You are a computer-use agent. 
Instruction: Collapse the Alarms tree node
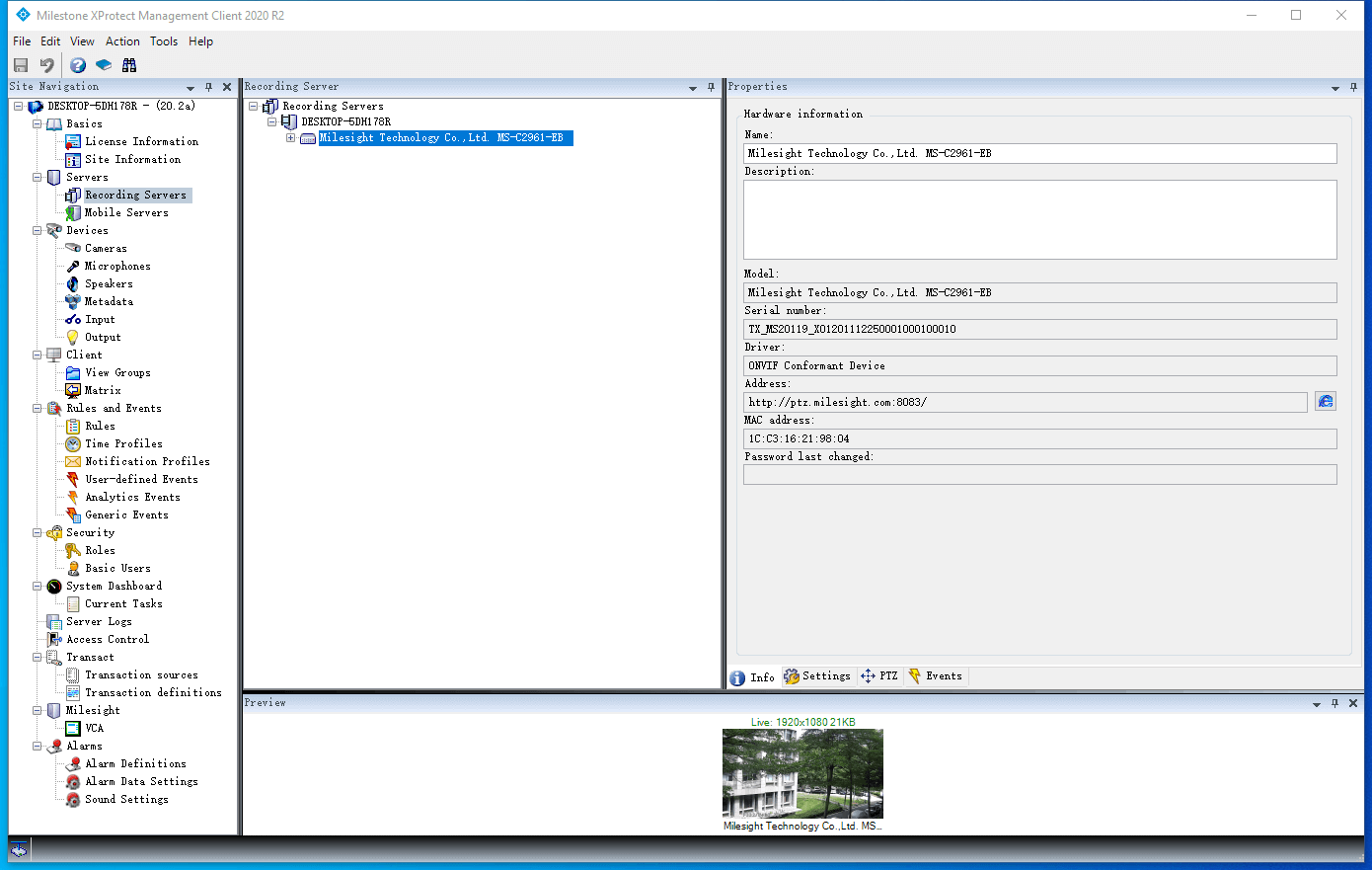point(37,746)
